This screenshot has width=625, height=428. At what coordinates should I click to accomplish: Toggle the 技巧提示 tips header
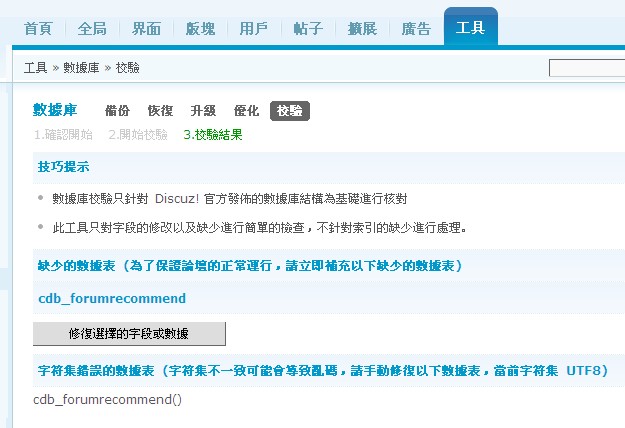[63, 167]
